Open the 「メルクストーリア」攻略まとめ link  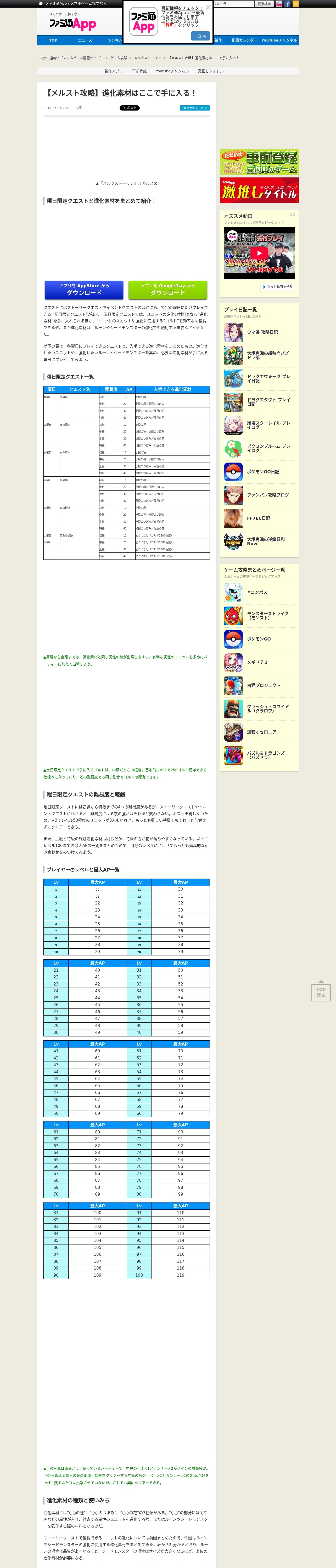[126, 183]
